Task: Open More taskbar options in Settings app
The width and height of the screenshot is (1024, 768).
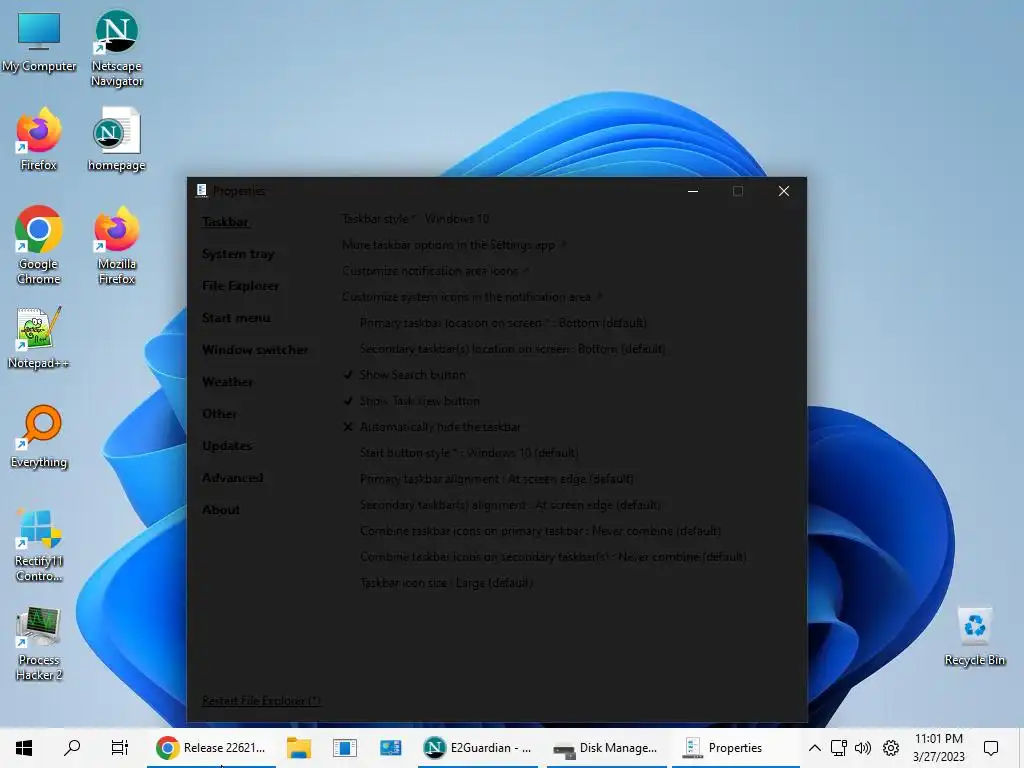Action: coord(454,245)
